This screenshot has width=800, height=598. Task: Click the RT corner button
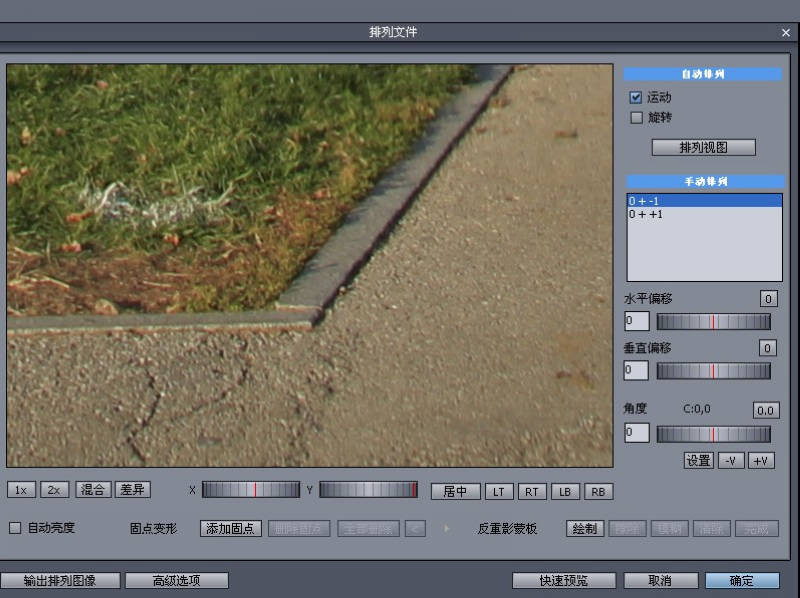pos(532,491)
